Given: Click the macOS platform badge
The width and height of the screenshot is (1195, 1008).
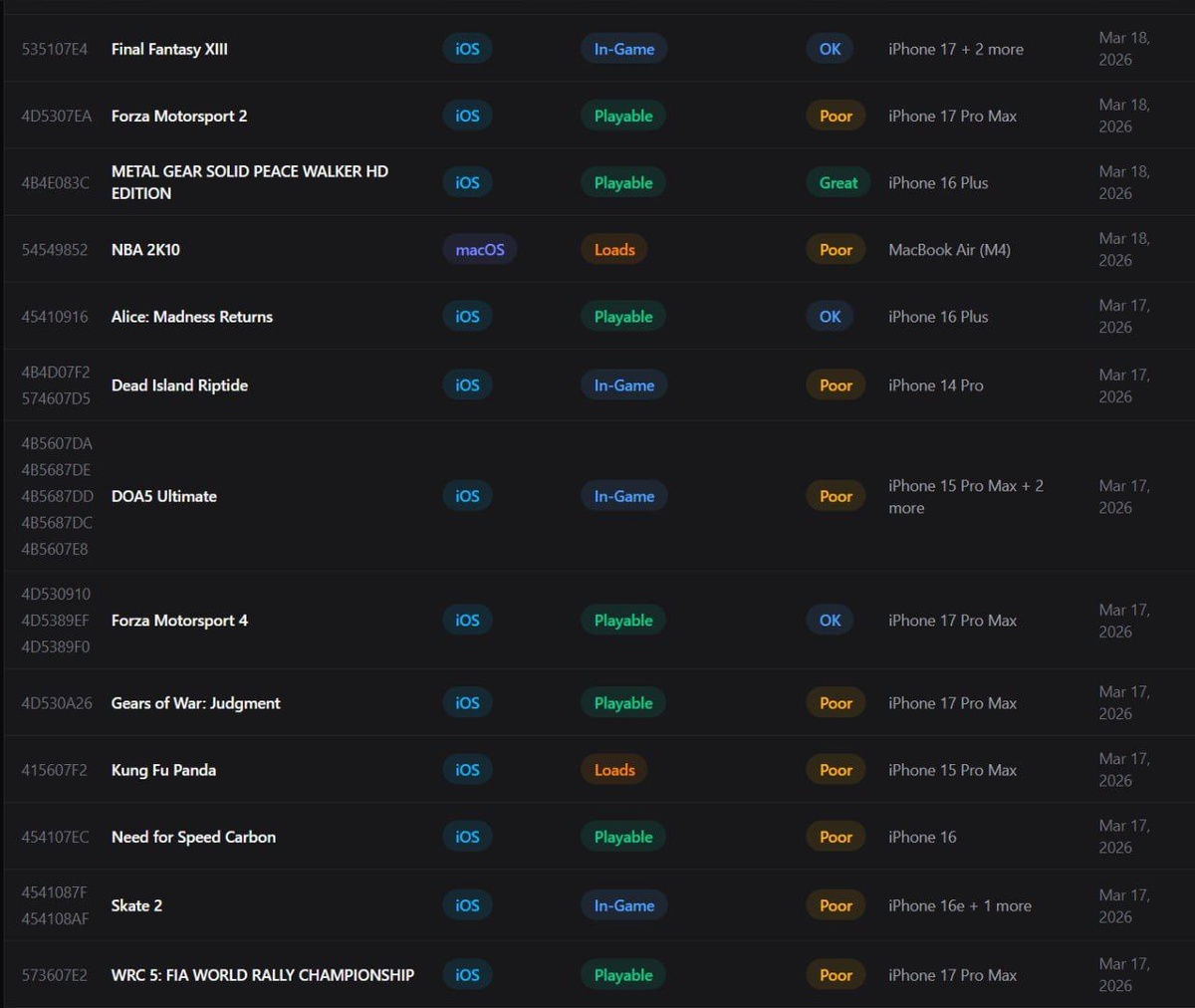Looking at the screenshot, I should point(480,250).
